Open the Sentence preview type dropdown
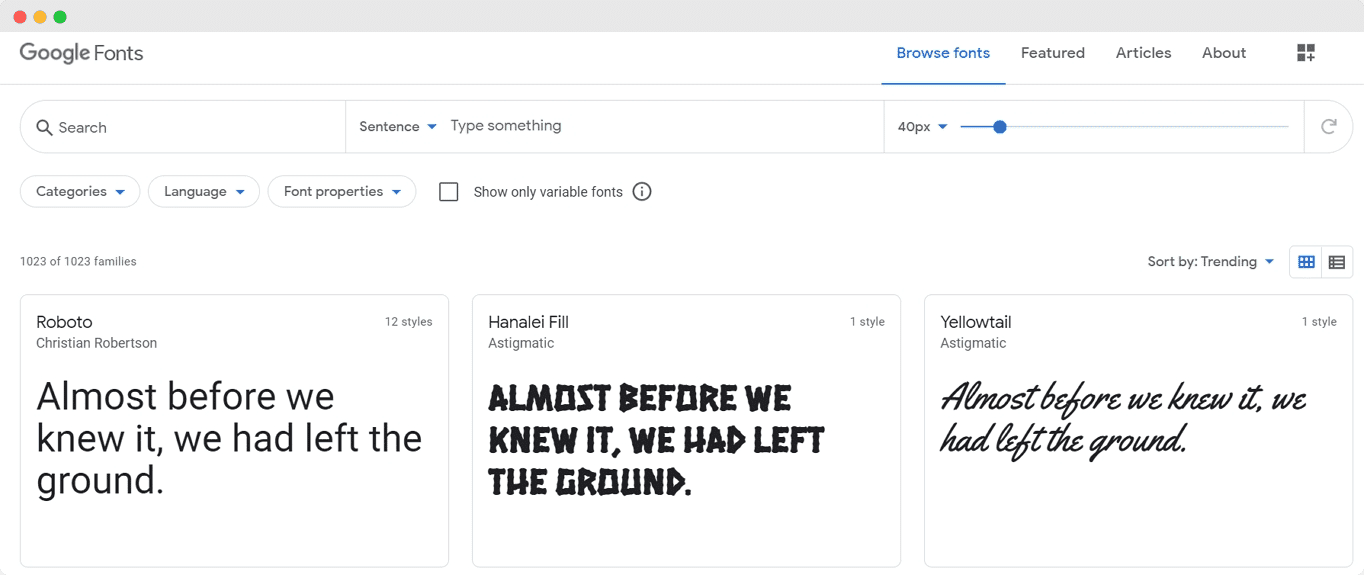This screenshot has width=1364, height=575. coord(398,126)
